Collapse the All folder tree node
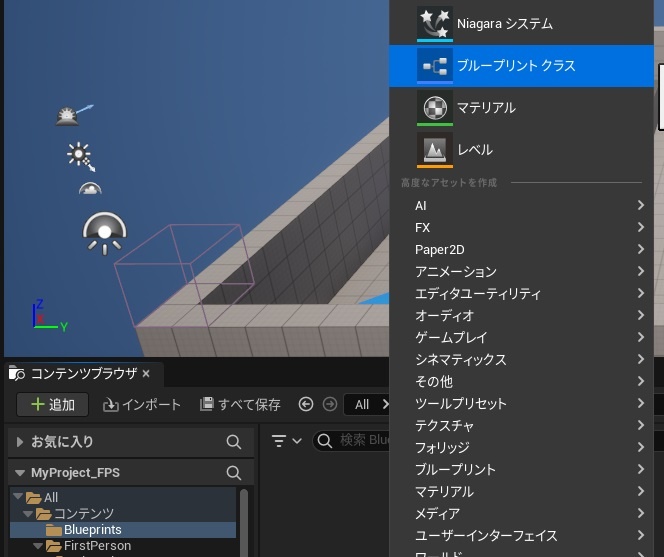The width and height of the screenshot is (664, 557). click(18, 496)
